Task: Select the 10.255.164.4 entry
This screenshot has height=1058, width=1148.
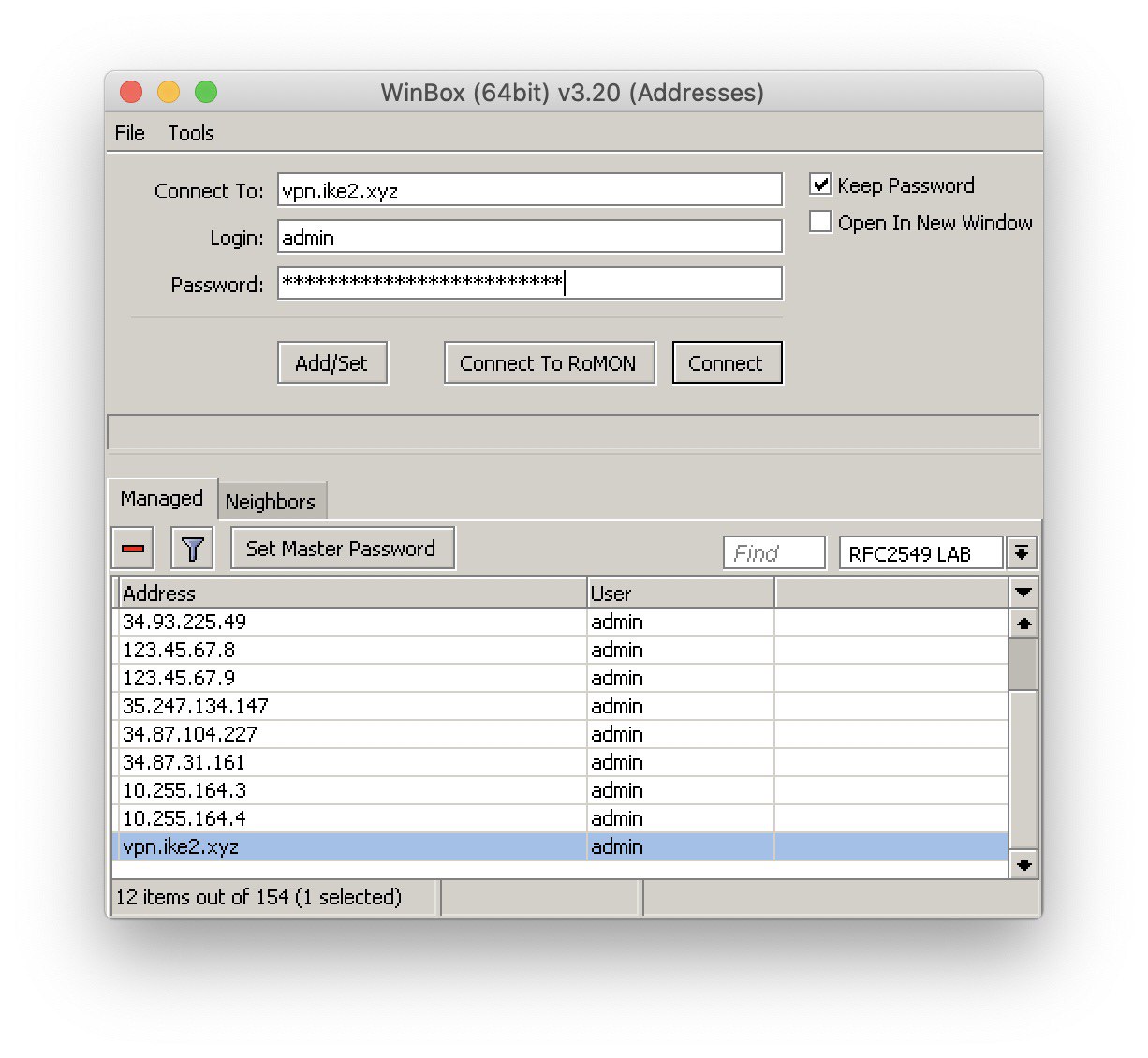Action: pos(560,818)
